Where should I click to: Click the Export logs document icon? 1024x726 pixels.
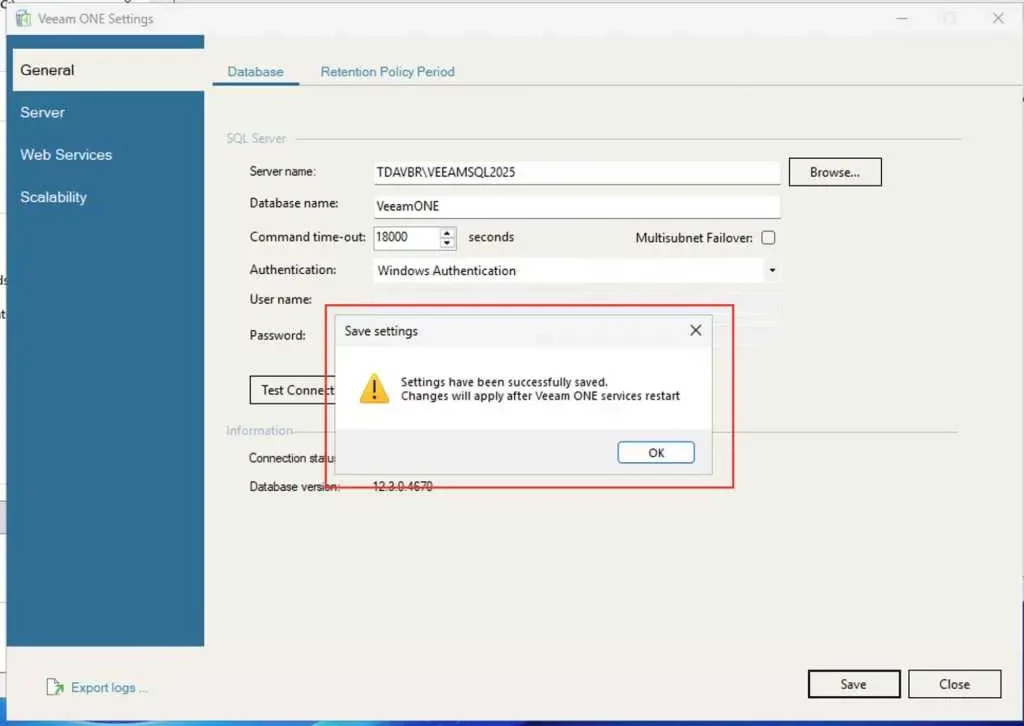(55, 687)
